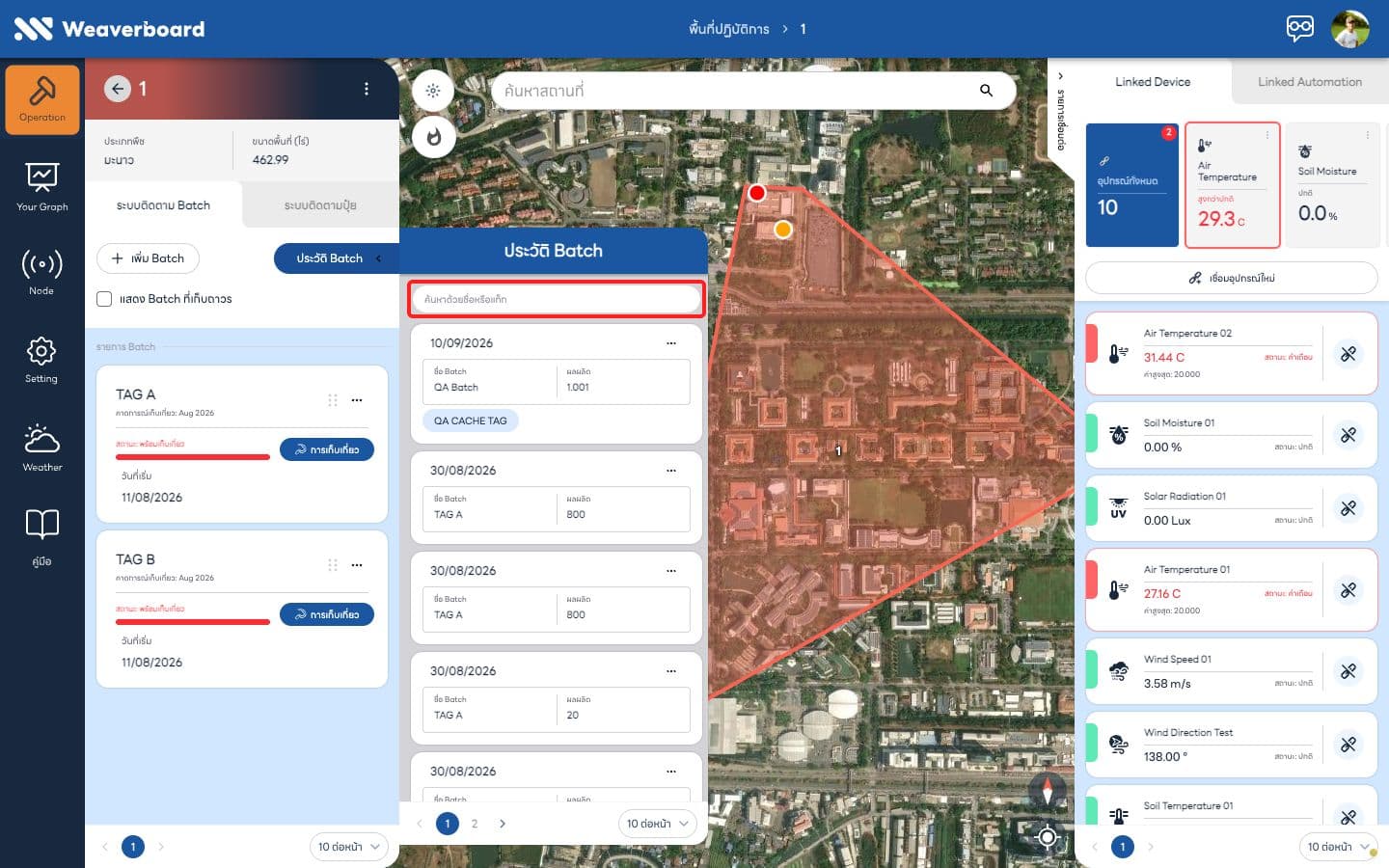
Task: Open the Setting gear in sidebar
Action: (x=42, y=360)
